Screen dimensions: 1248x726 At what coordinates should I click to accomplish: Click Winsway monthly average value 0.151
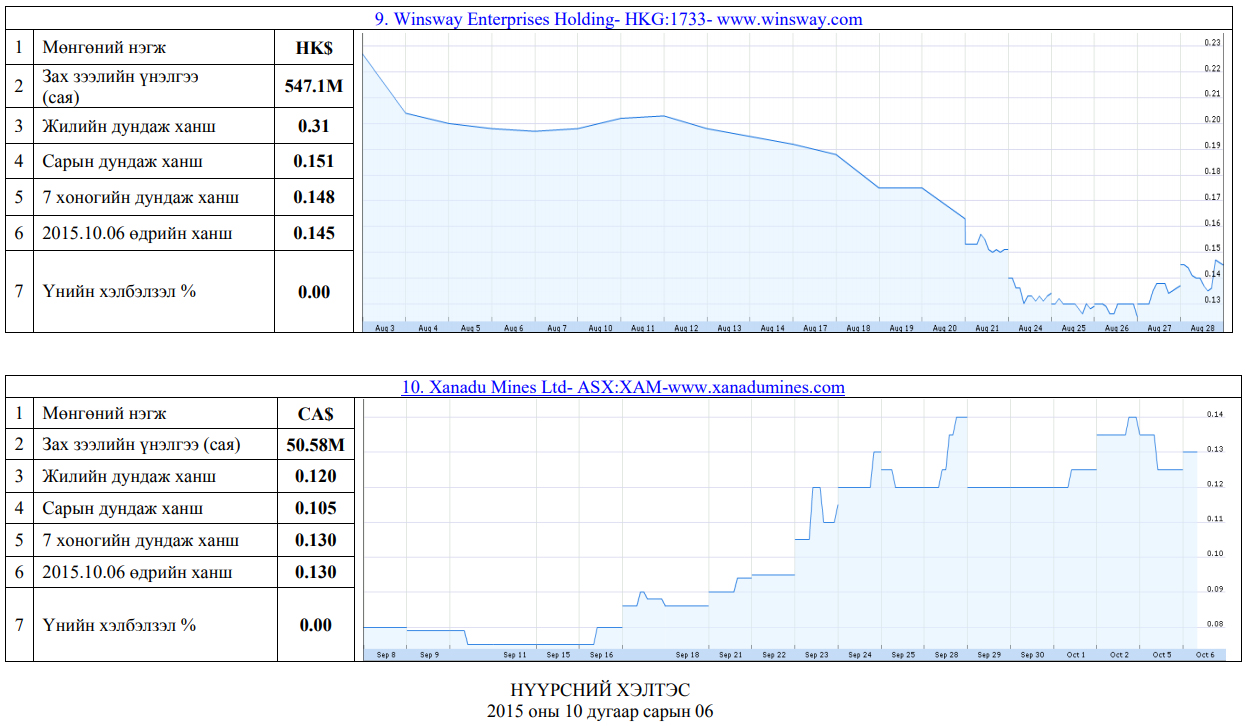coord(314,161)
